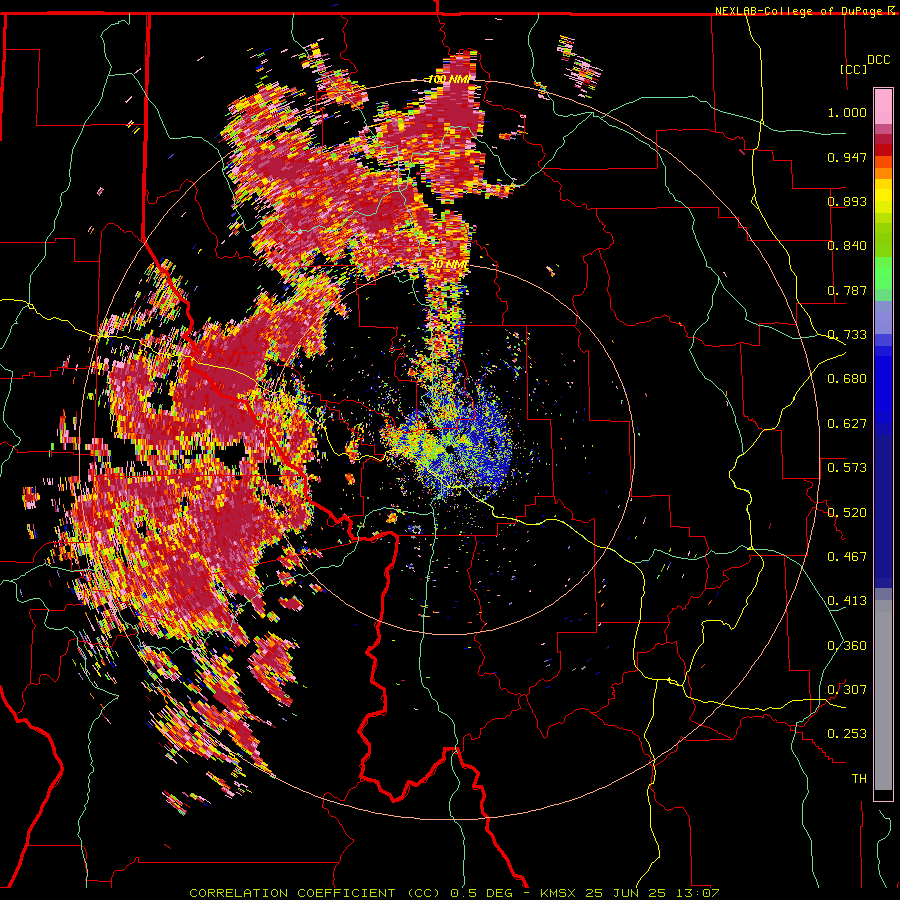
Task: Click the 0.253 legend value
Action: coord(847,734)
